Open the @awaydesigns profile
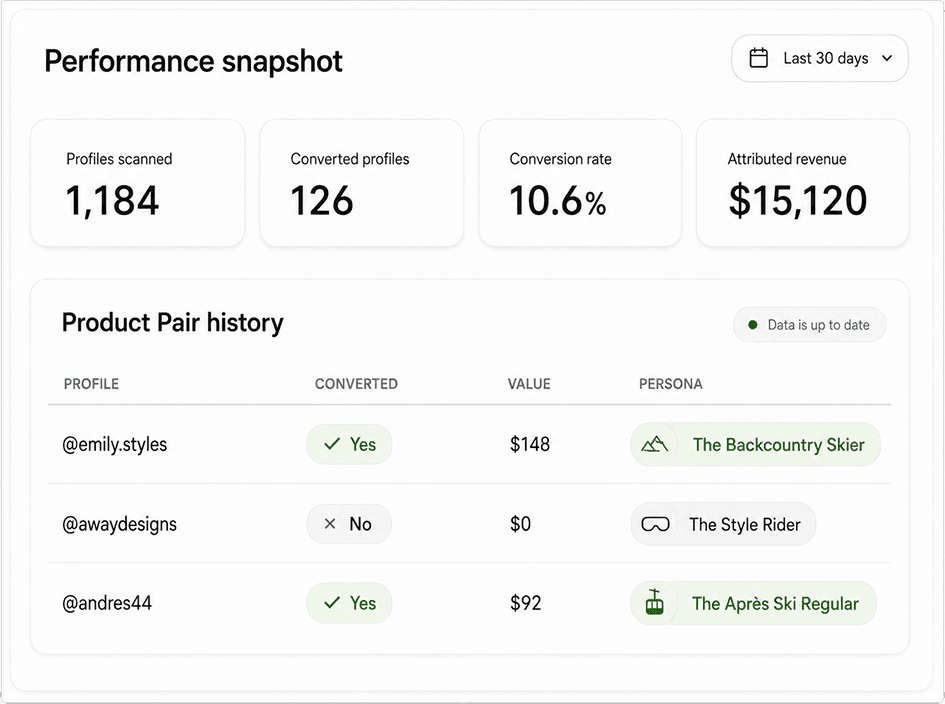 pyautogui.click(x=119, y=524)
